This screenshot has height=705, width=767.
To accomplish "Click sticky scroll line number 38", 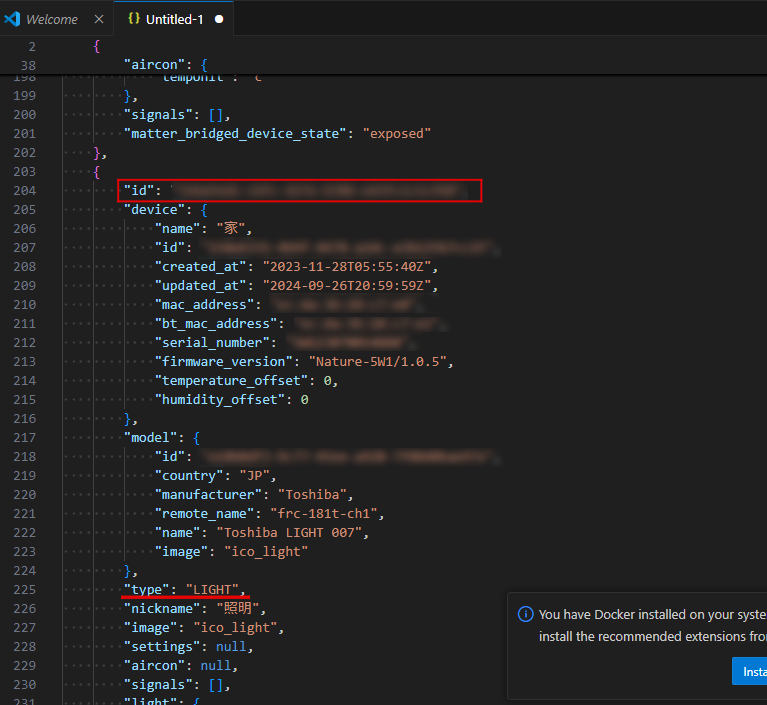I will (x=28, y=65).
